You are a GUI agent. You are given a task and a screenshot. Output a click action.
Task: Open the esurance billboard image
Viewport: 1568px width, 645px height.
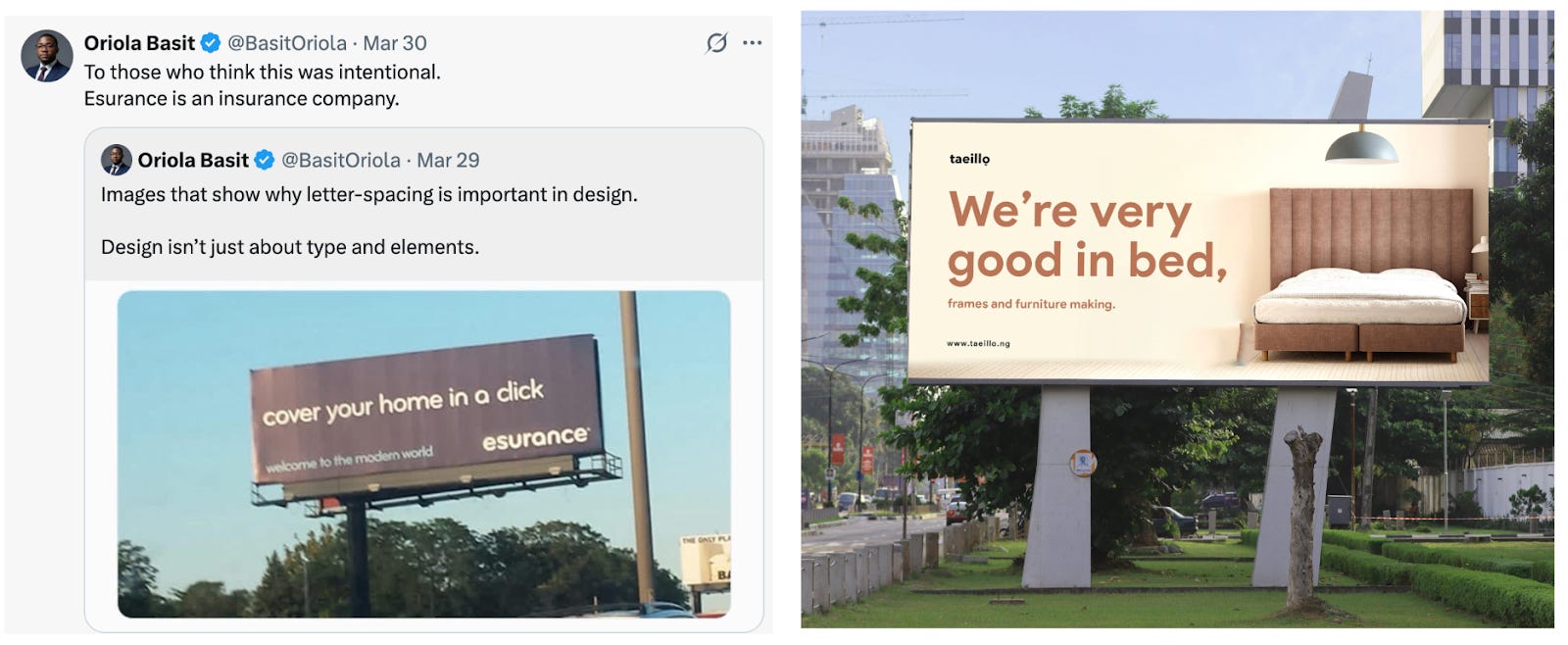click(x=424, y=454)
